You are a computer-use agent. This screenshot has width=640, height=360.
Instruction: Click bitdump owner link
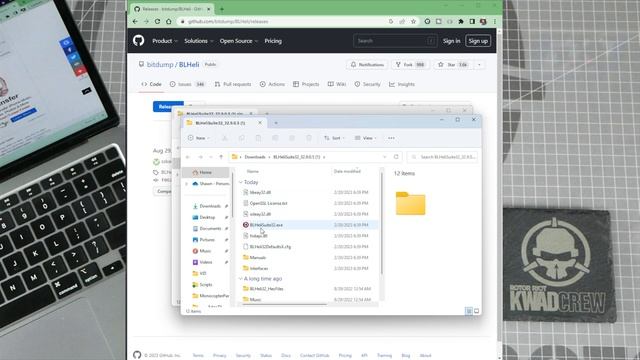point(160,64)
